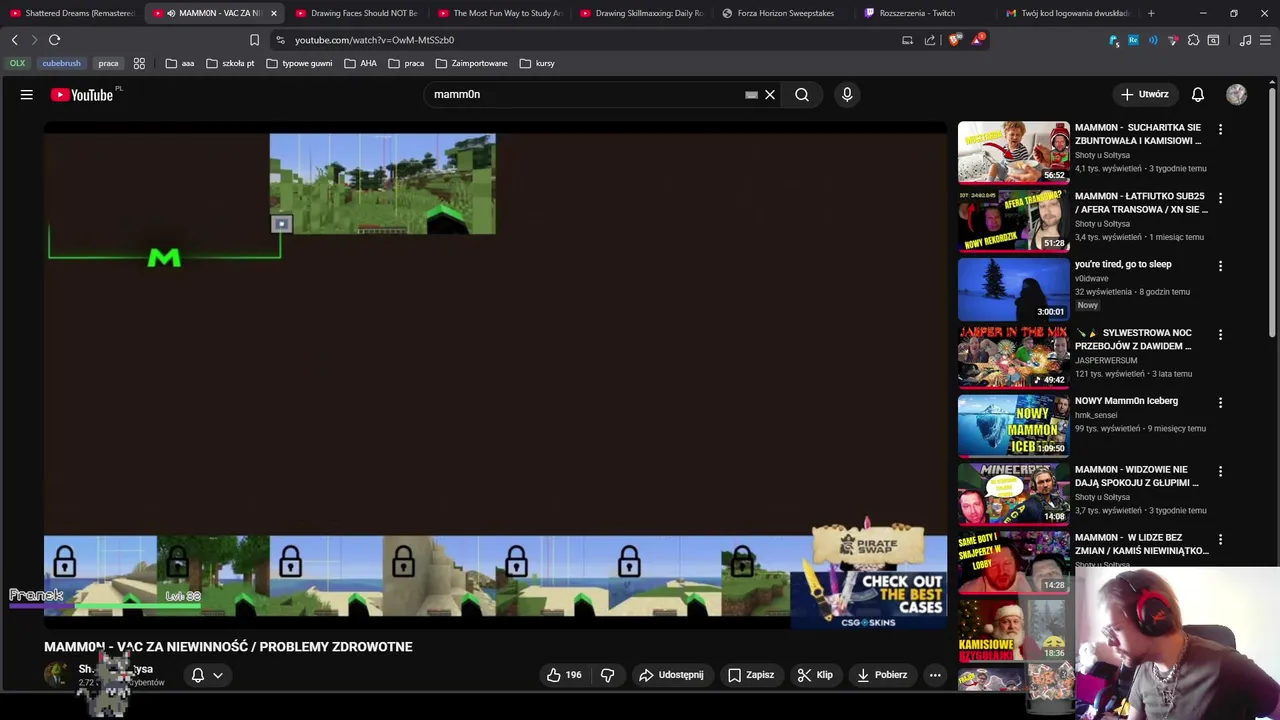The image size is (1280, 720).
Task: Open options for W LIDZE BEZ ZMIAN
Action: pos(1220,539)
